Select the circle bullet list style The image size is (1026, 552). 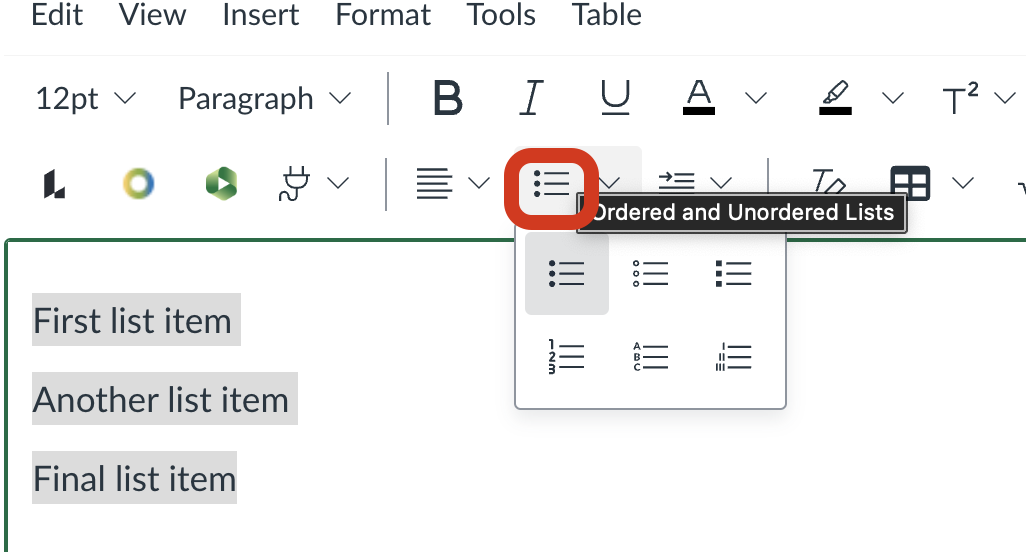point(650,273)
